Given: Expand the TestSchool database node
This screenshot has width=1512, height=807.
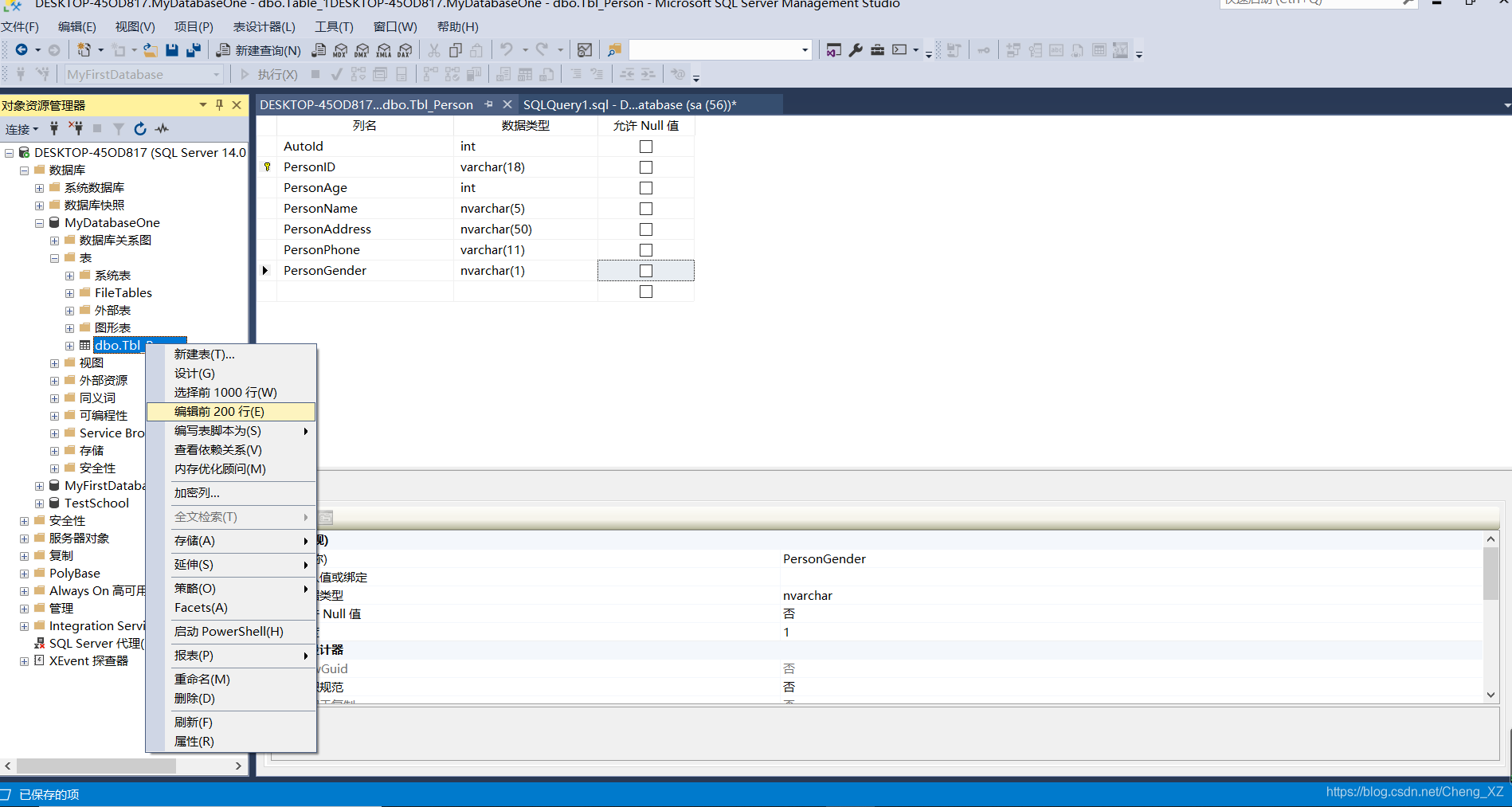Looking at the screenshot, I should (x=39, y=503).
